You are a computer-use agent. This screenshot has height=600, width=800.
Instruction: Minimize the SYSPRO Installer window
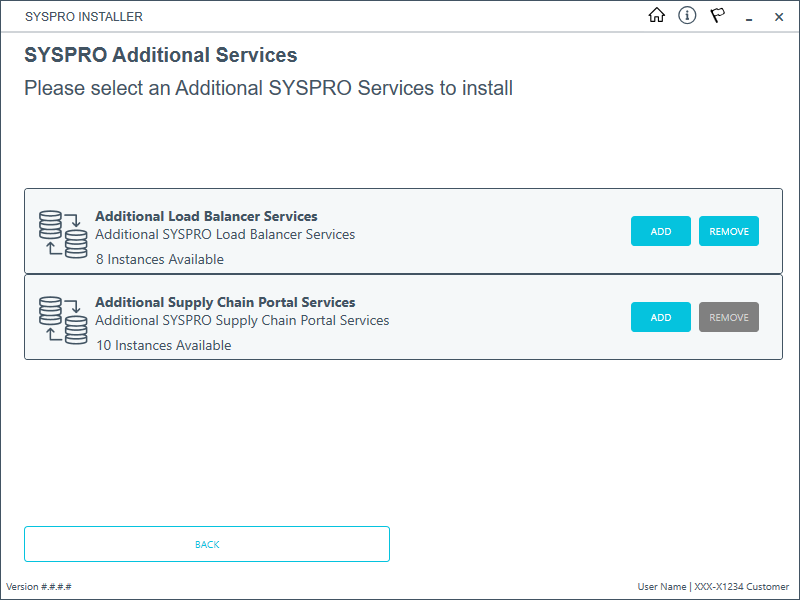748,17
